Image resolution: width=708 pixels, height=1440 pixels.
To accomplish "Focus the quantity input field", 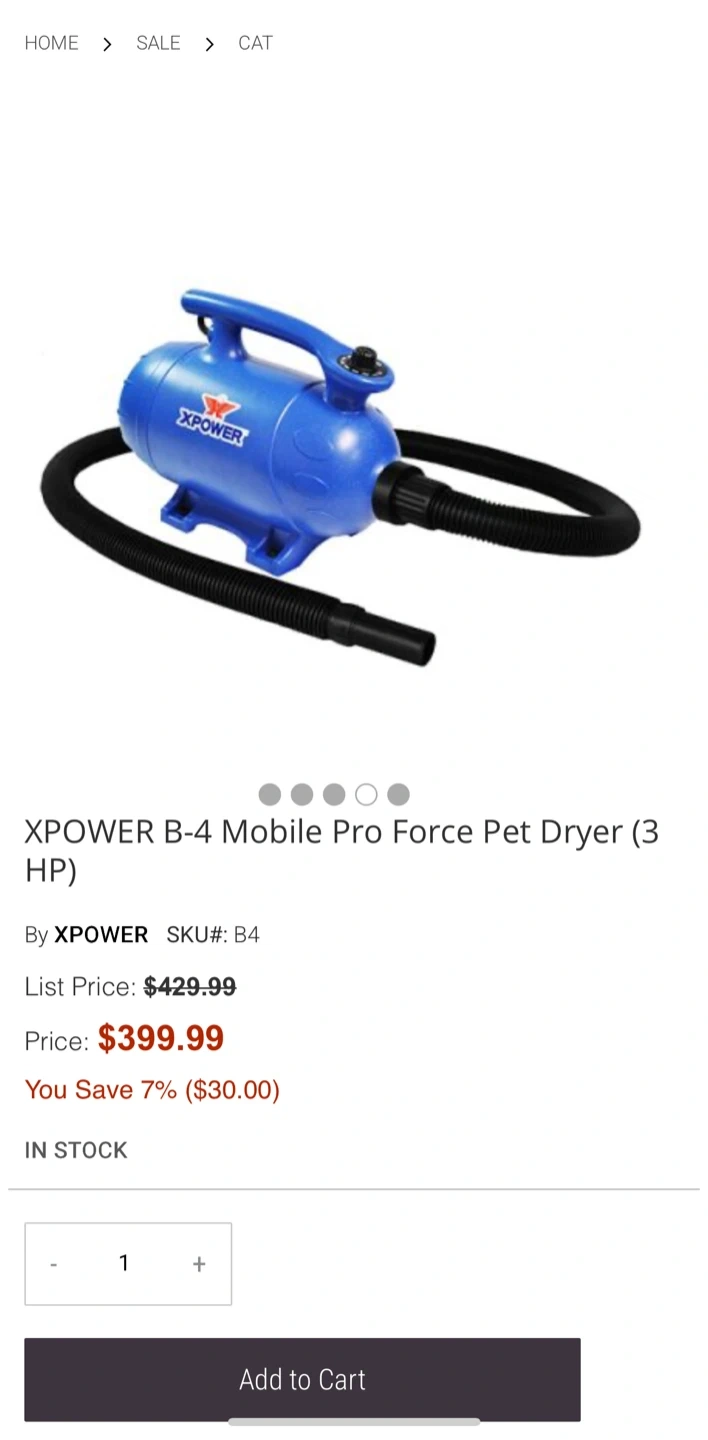I will [x=124, y=1264].
